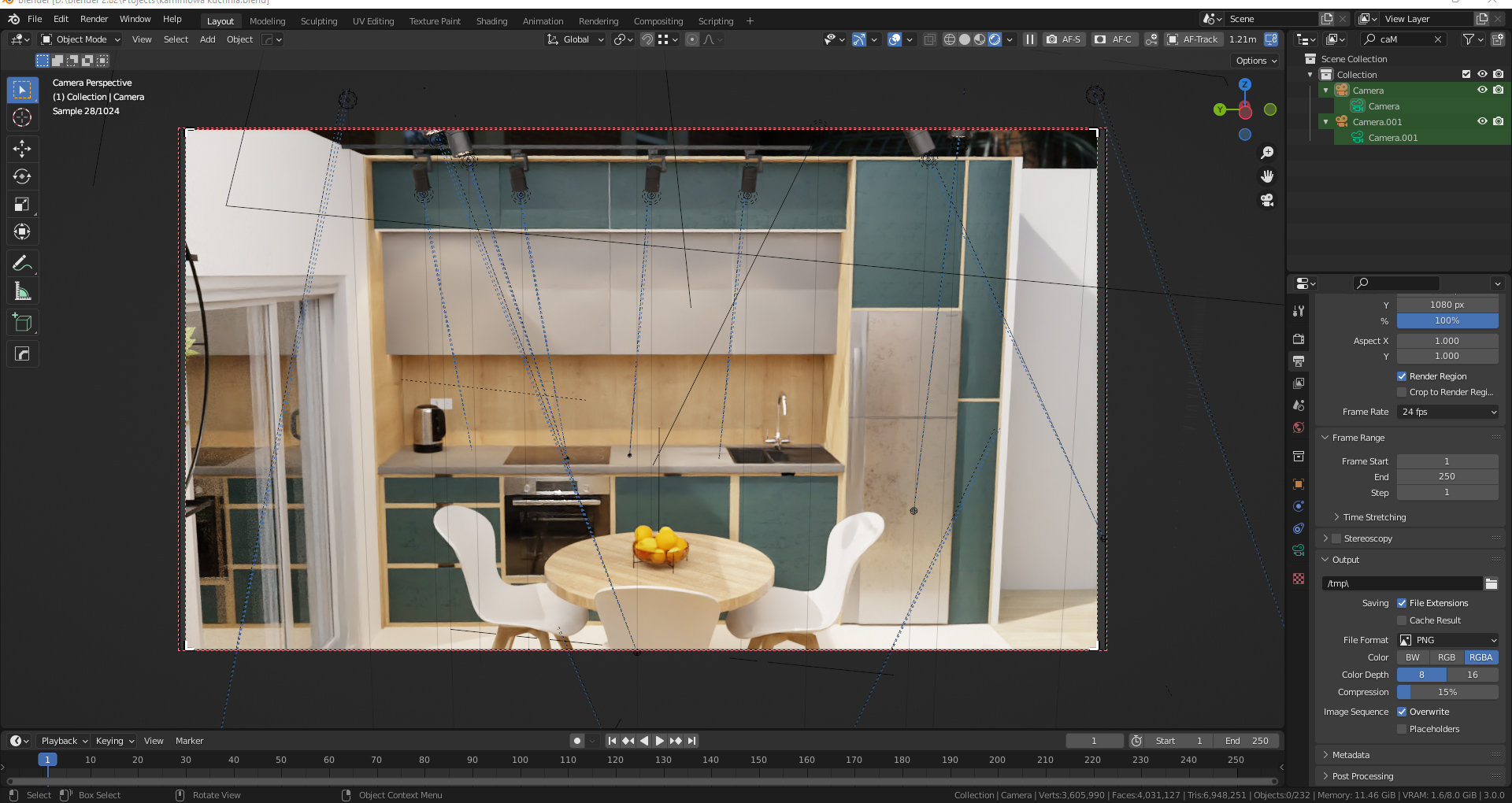Open the Global transform orientation dropdown

(576, 39)
